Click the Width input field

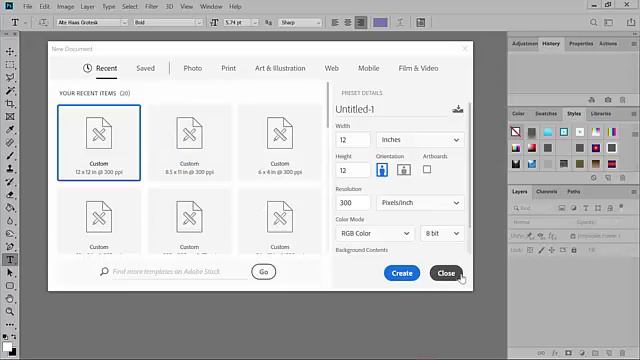tap(353, 140)
